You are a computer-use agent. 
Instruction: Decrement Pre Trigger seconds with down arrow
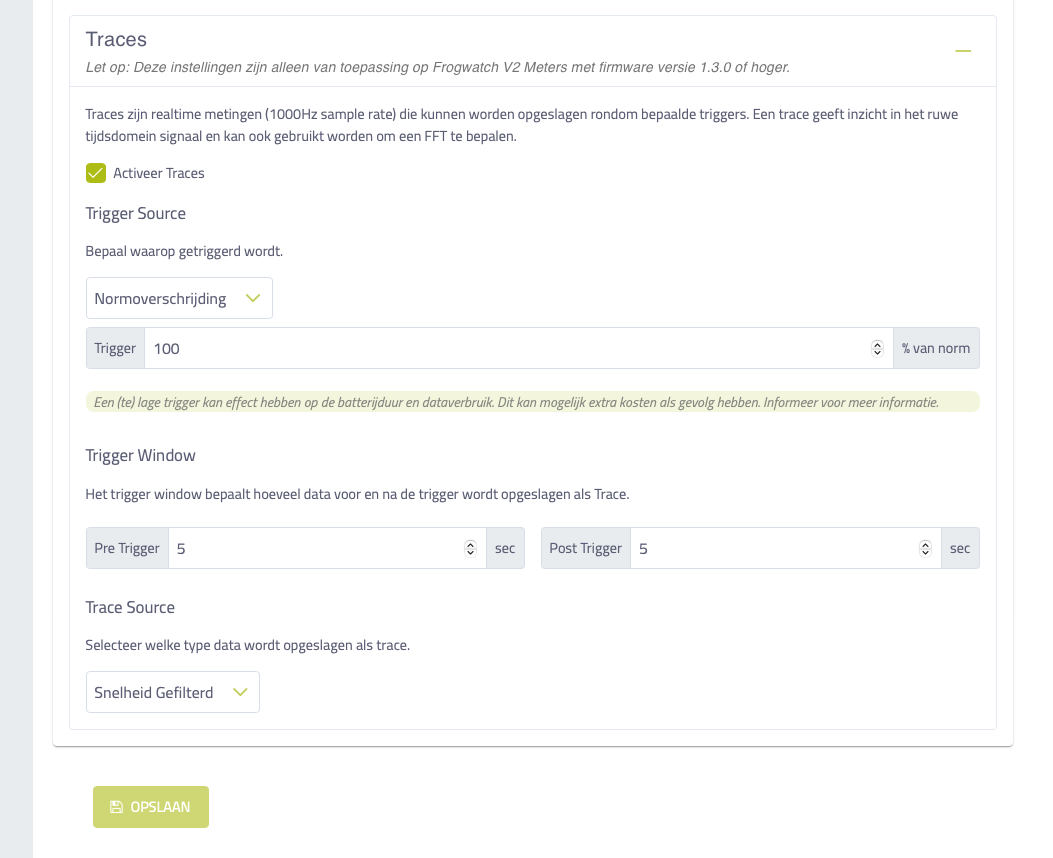(470, 553)
